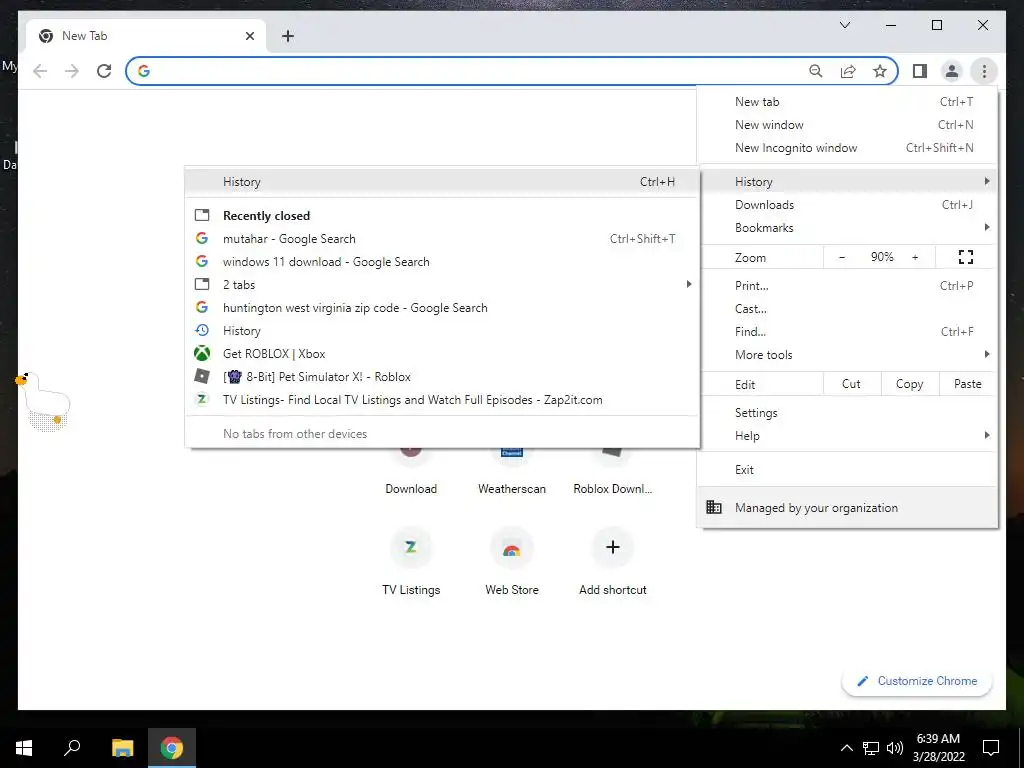Open full History with Ctrl+H entry in submenu
Image resolution: width=1024 pixels, height=768 pixels.
442,182
